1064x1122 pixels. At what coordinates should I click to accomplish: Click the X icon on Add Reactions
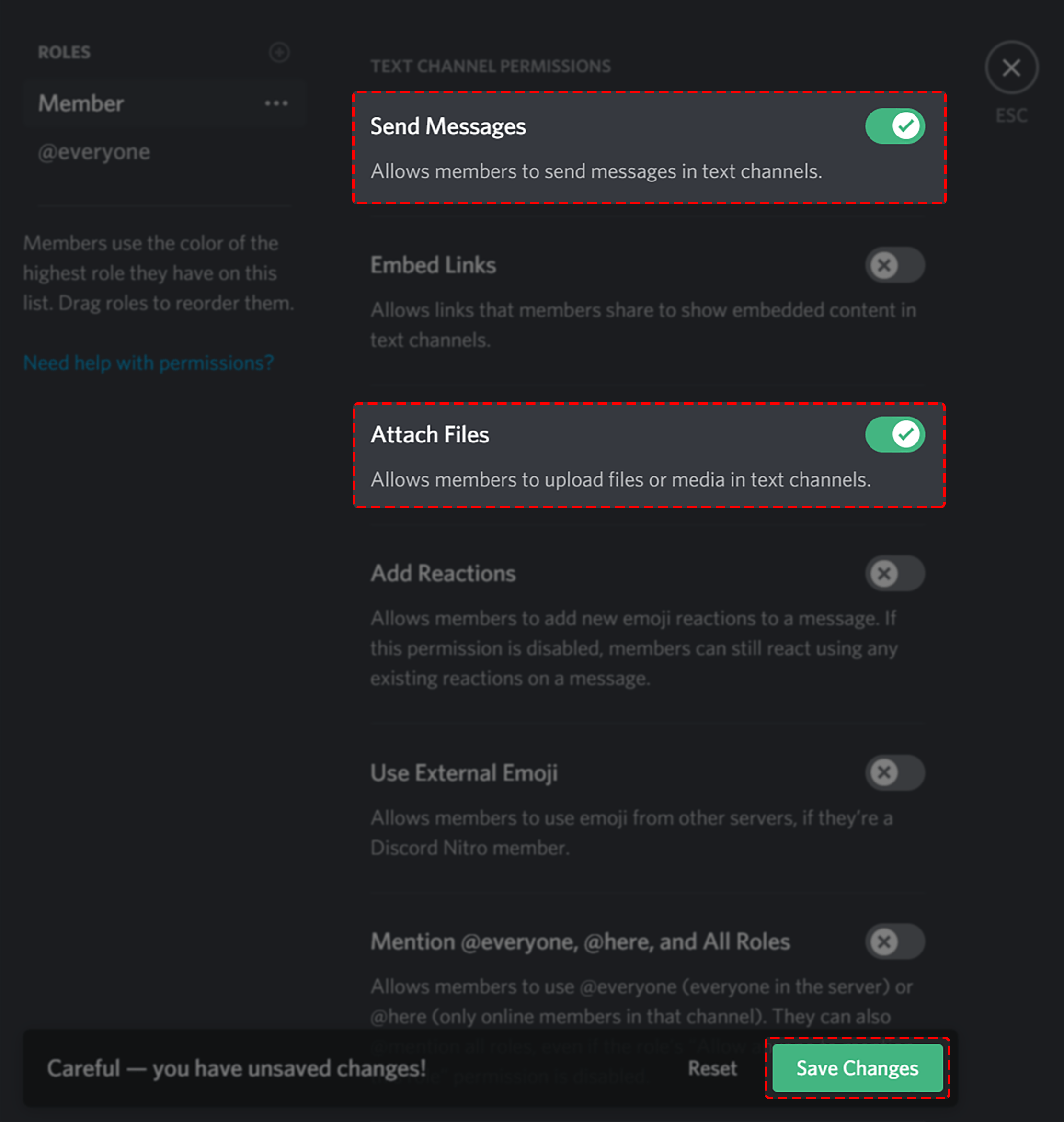tap(885, 573)
